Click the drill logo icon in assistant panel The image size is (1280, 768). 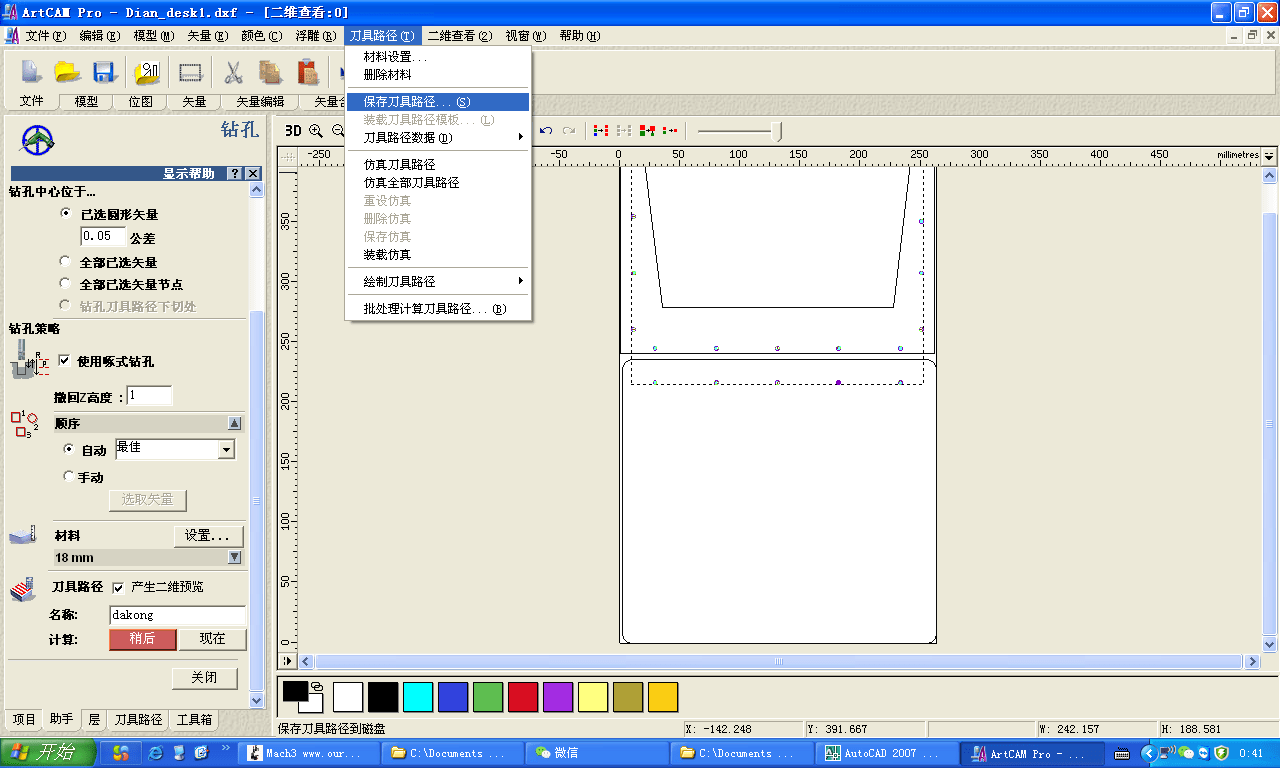tap(38, 140)
